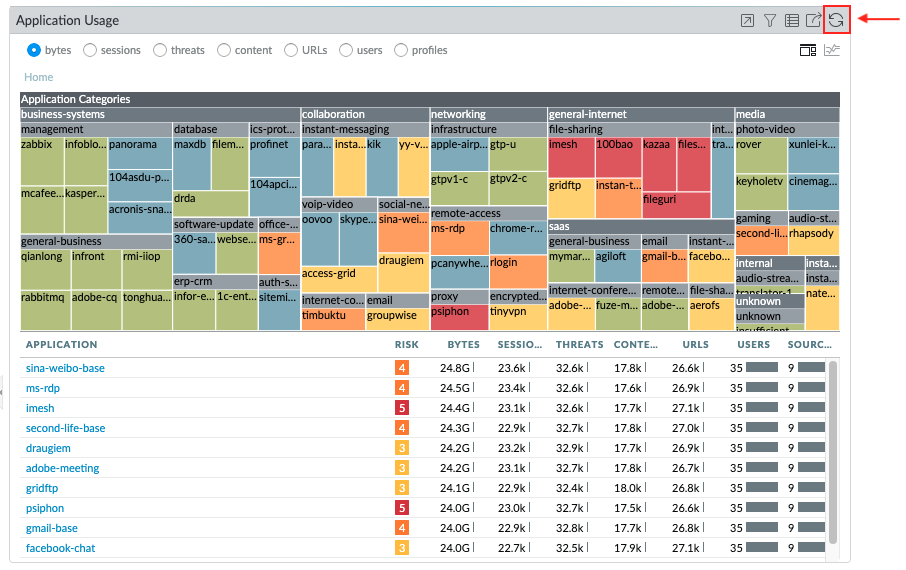This screenshot has width=906, height=570.
Task: Select the threats radio button
Action: [160, 50]
